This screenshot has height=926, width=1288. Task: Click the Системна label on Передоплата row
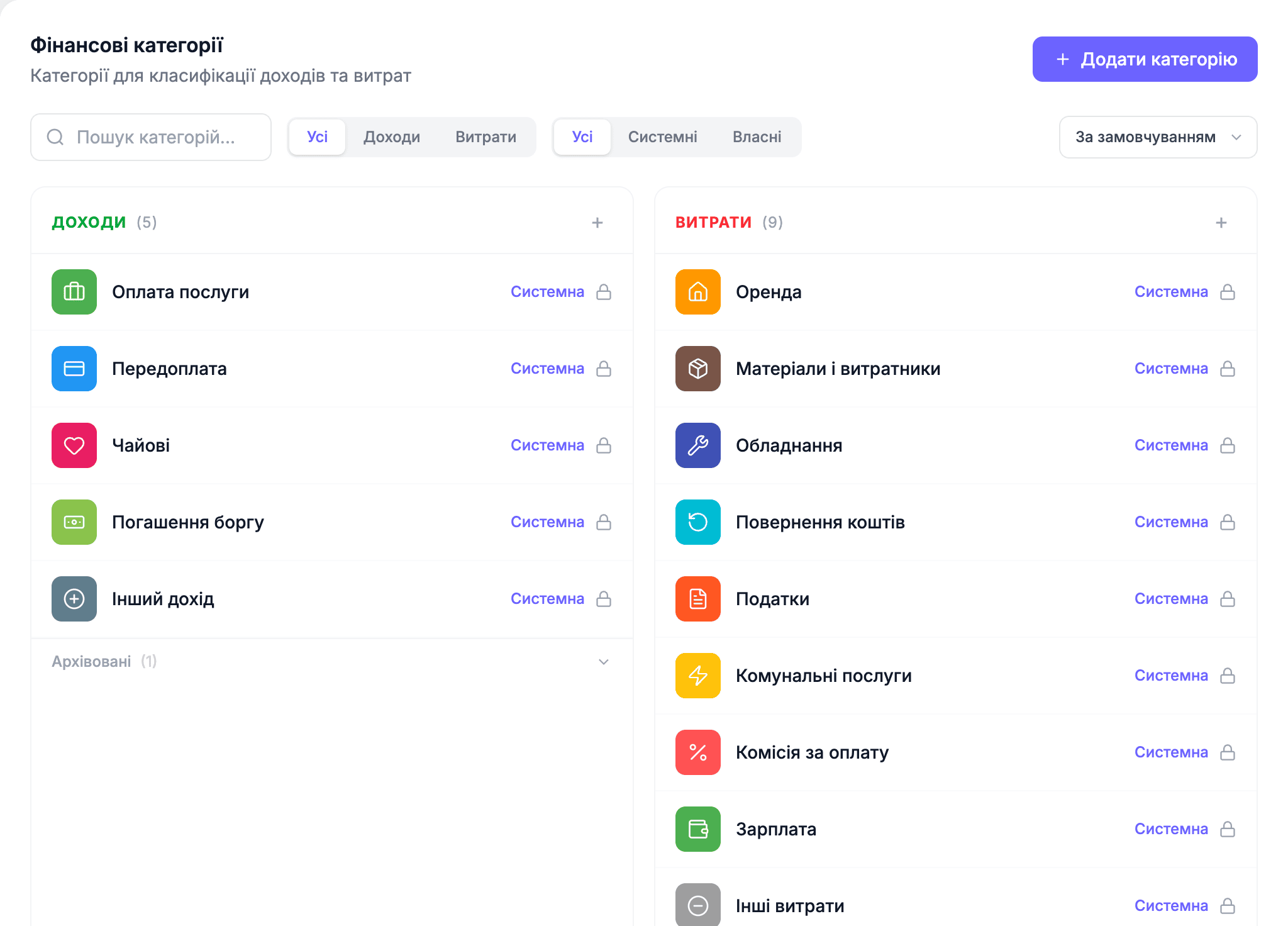547,369
